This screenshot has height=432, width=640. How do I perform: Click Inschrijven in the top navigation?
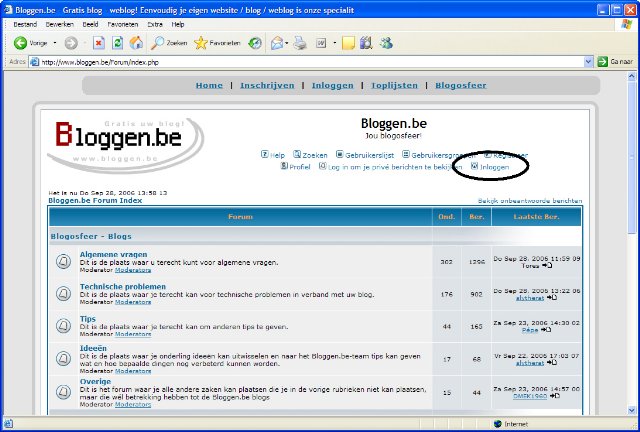click(x=268, y=86)
